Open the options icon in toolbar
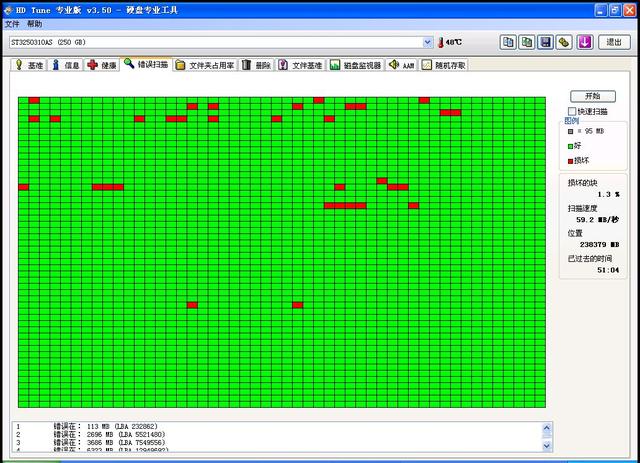640x463 pixels. (x=564, y=42)
